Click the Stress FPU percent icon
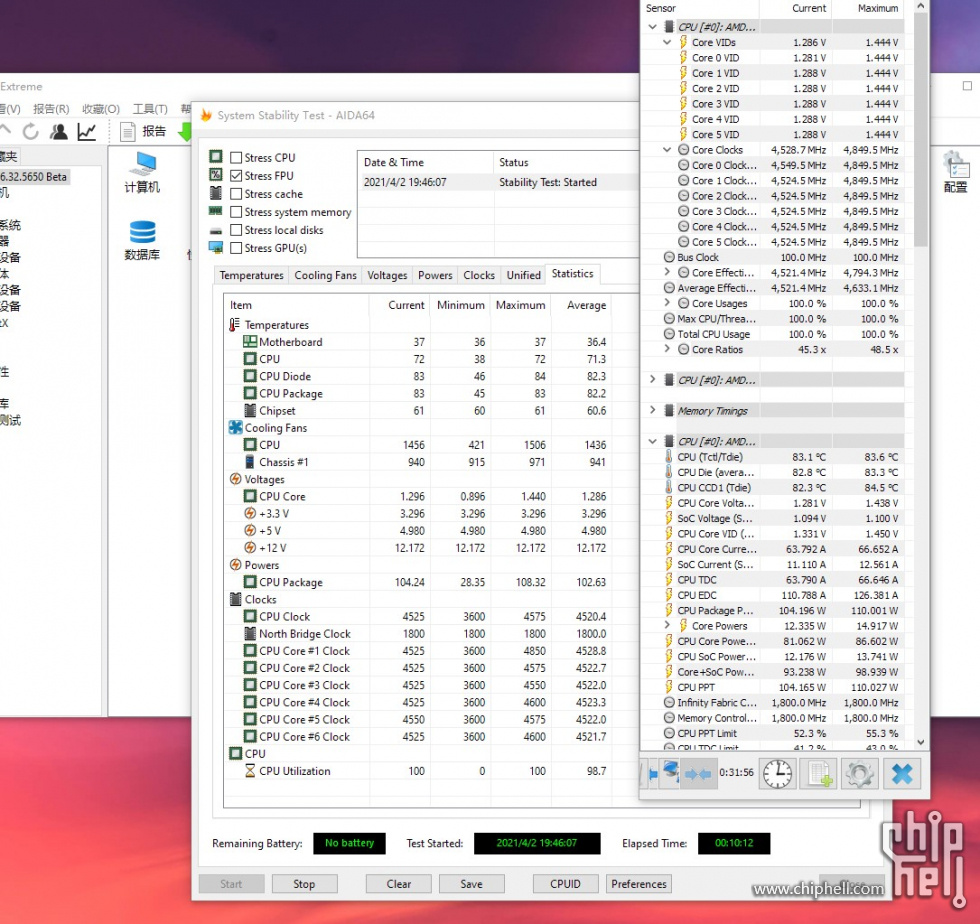 [216, 175]
